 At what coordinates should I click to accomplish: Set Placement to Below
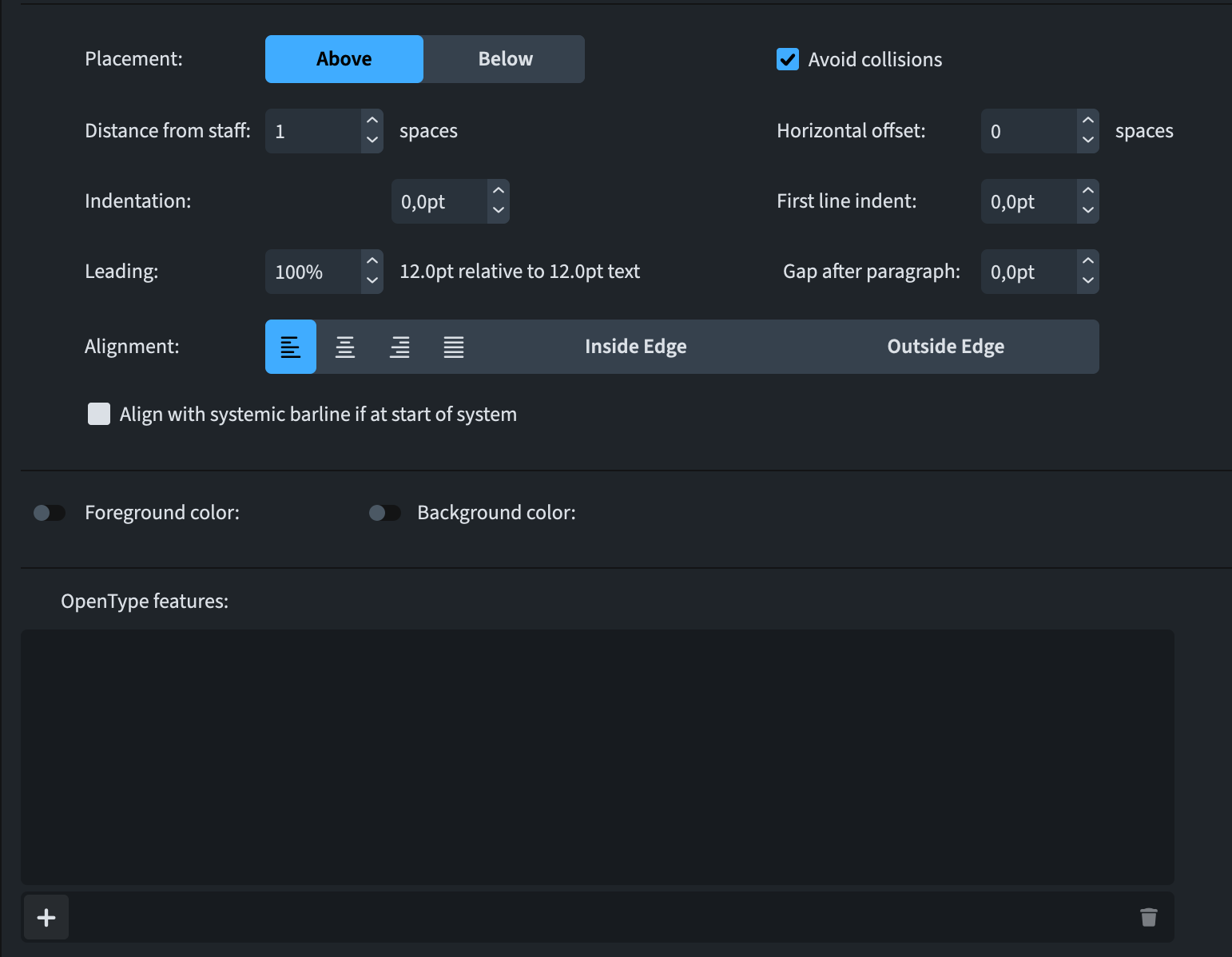coord(505,59)
